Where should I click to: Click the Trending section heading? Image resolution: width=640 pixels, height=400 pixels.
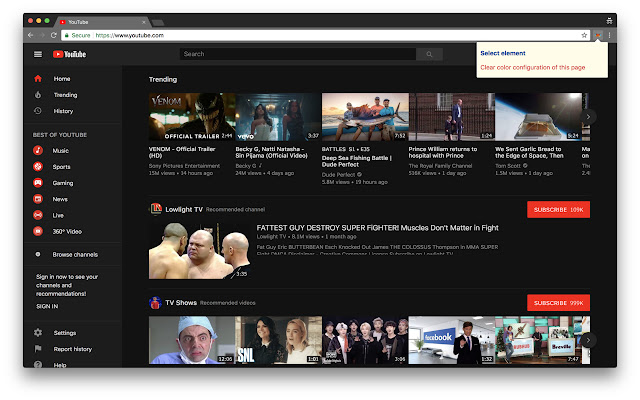[x=163, y=79]
